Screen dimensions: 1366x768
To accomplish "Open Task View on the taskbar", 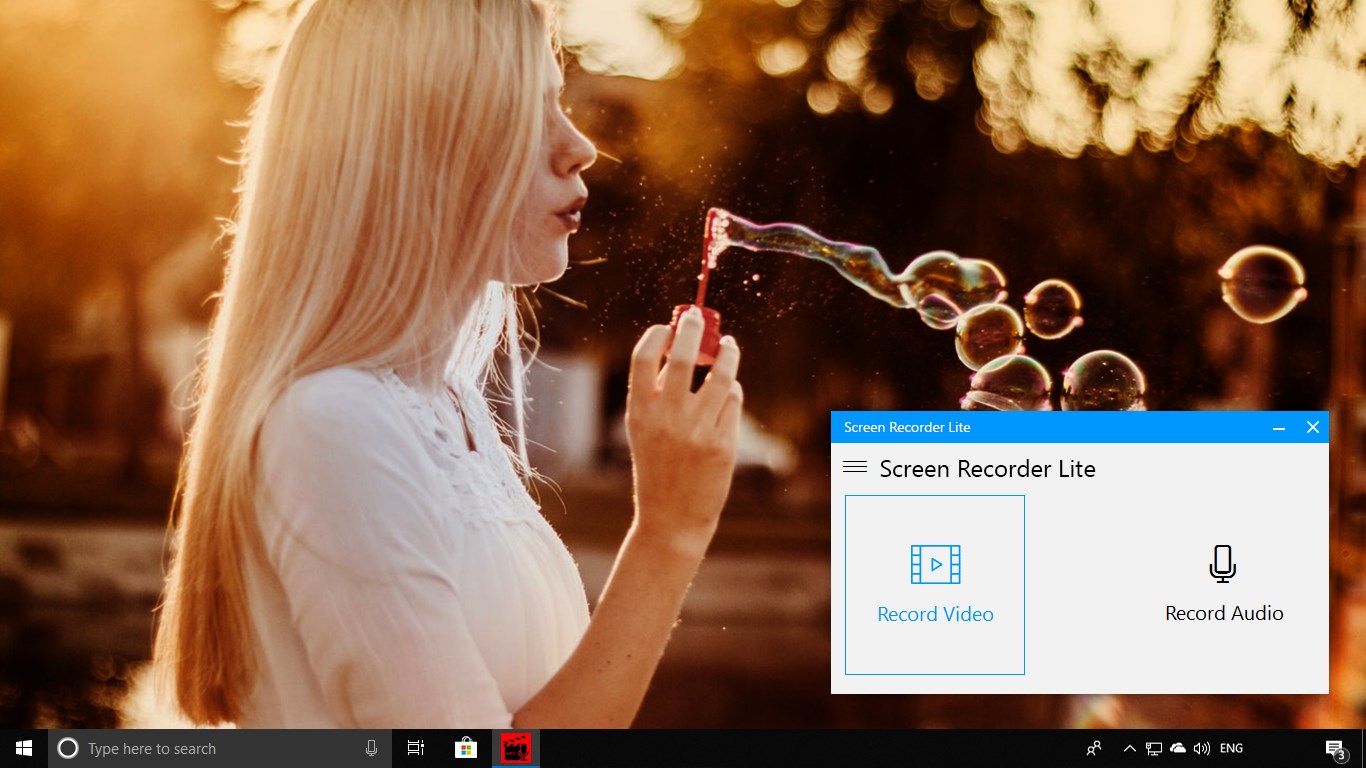I will 415,747.
